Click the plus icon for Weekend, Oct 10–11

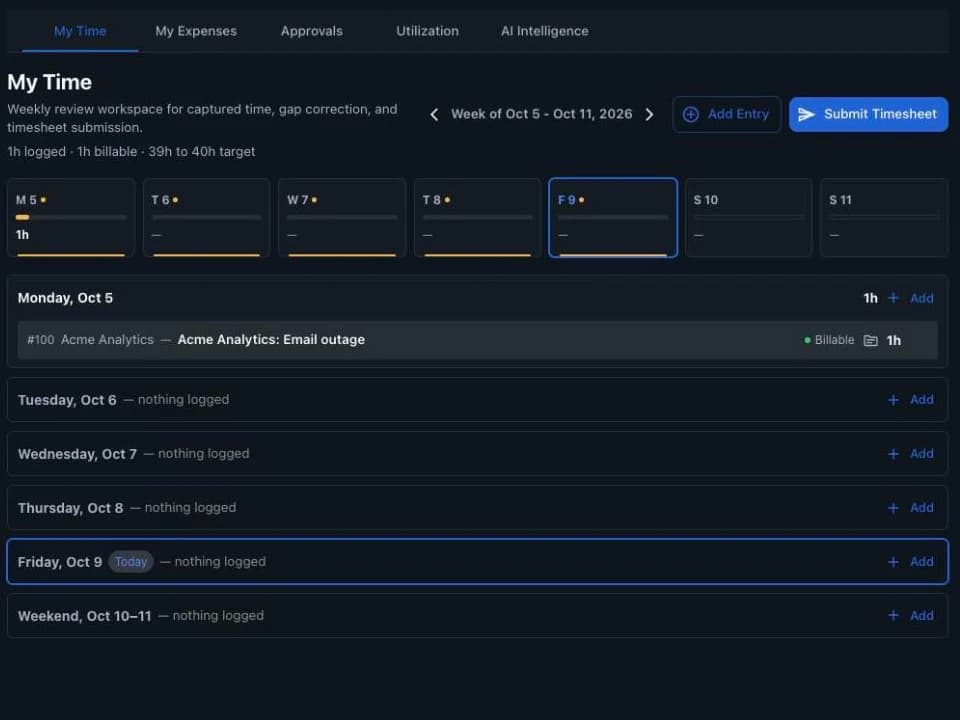click(893, 615)
